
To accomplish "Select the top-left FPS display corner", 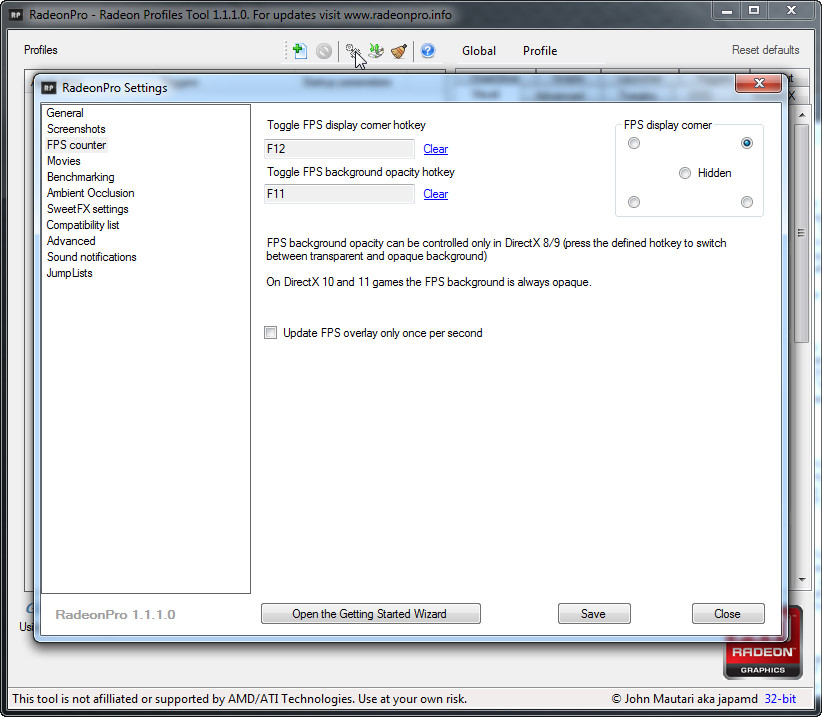I will pyautogui.click(x=634, y=143).
